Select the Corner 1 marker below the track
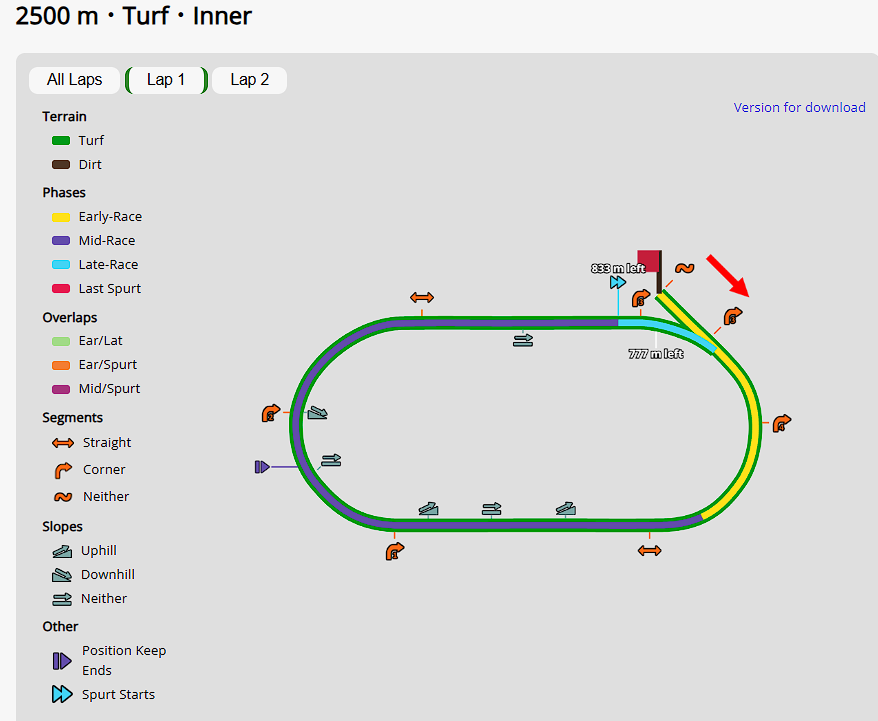Viewport: 878px width, 721px height. click(x=395, y=551)
